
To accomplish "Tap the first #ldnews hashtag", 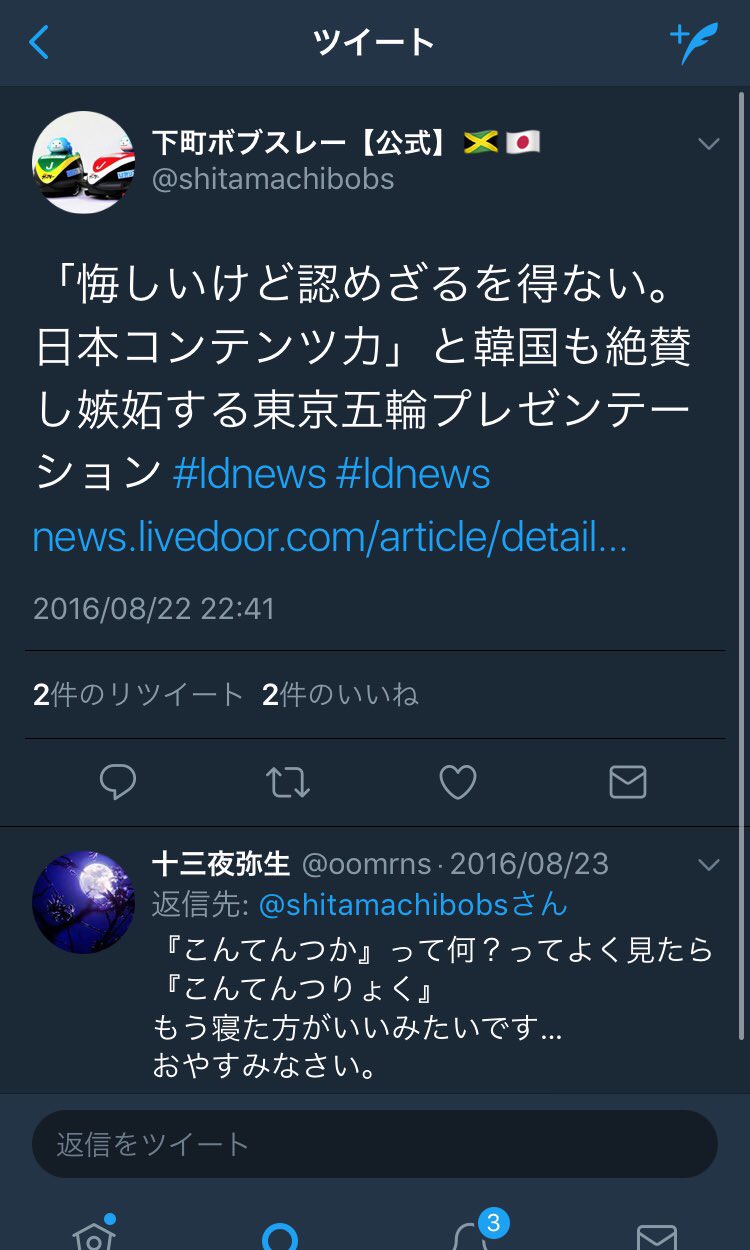I will click(250, 473).
